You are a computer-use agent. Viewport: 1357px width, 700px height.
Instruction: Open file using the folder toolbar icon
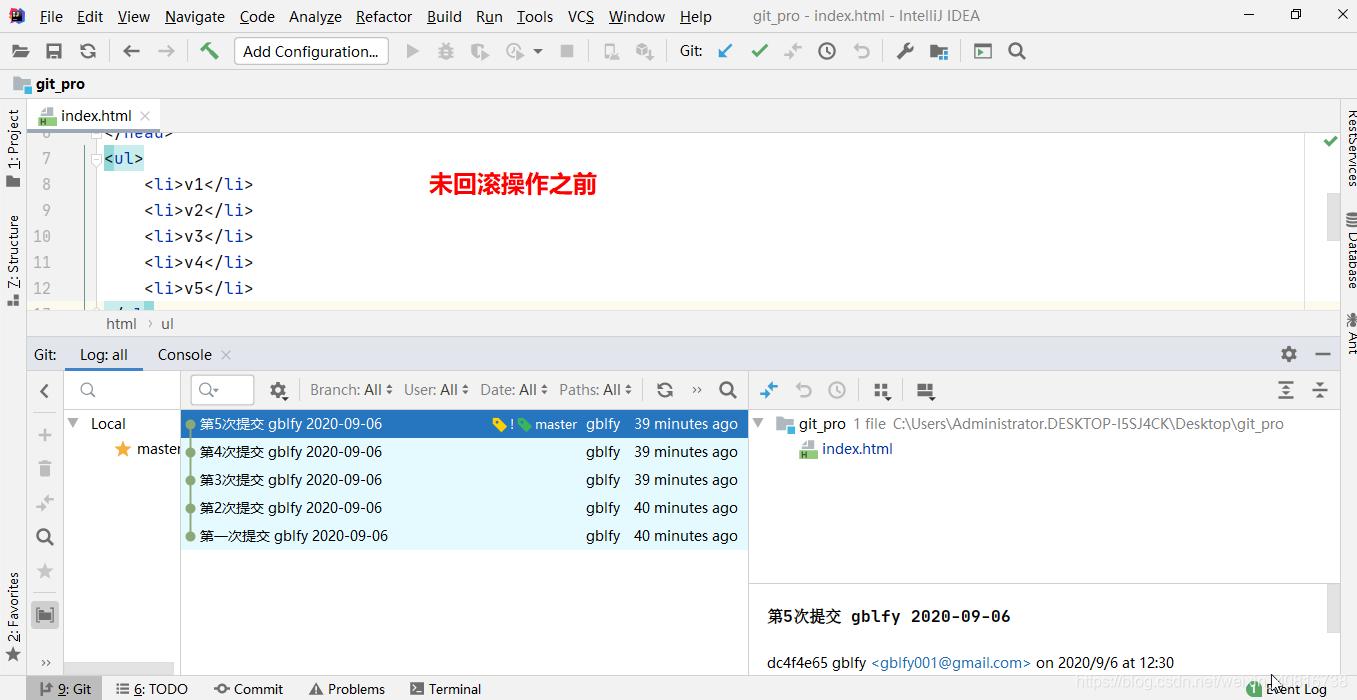click(x=21, y=51)
